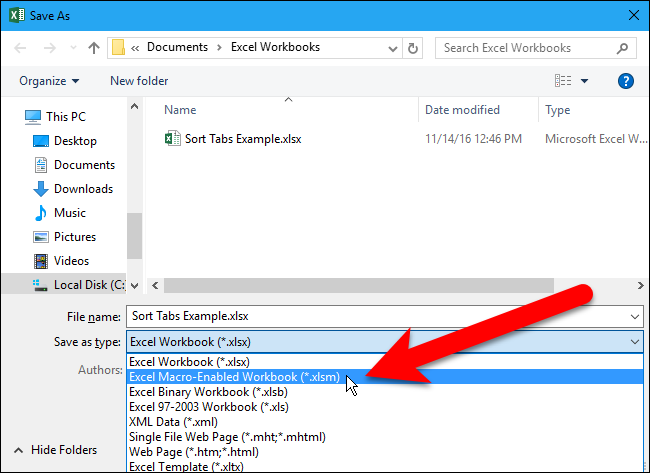Click the New folder button

click(x=139, y=81)
